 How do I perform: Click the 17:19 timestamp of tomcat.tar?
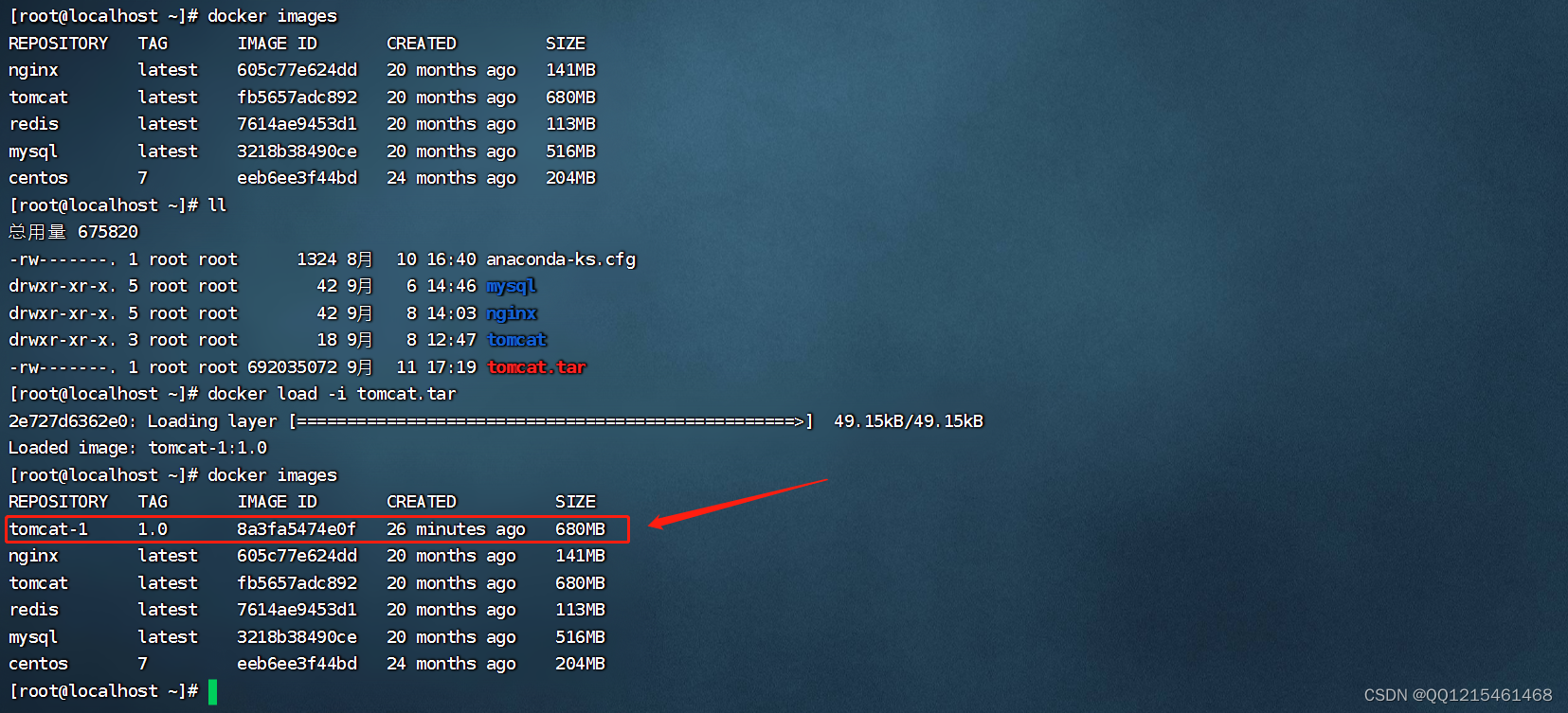point(451,367)
